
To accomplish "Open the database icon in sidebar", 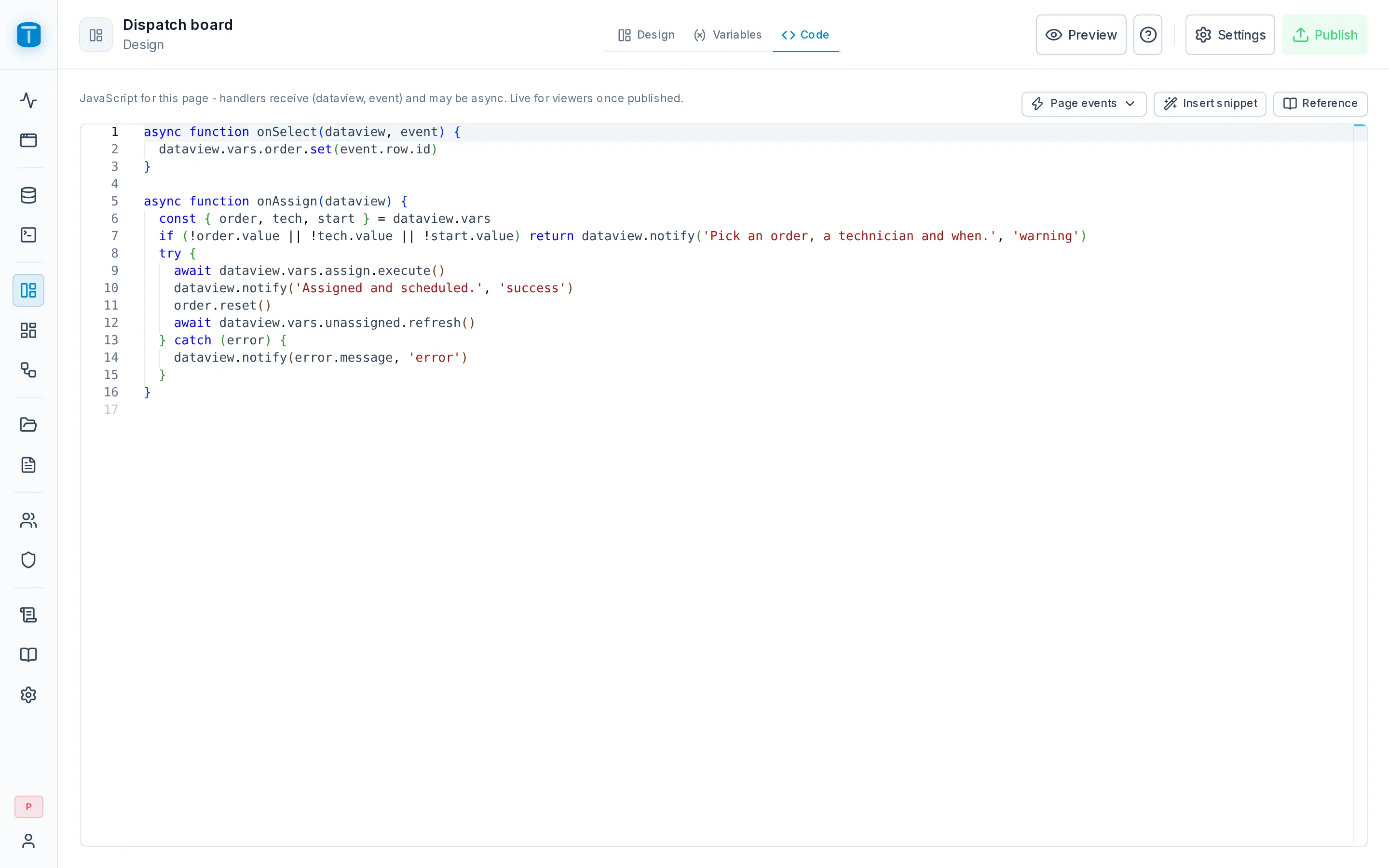I will click(29, 195).
